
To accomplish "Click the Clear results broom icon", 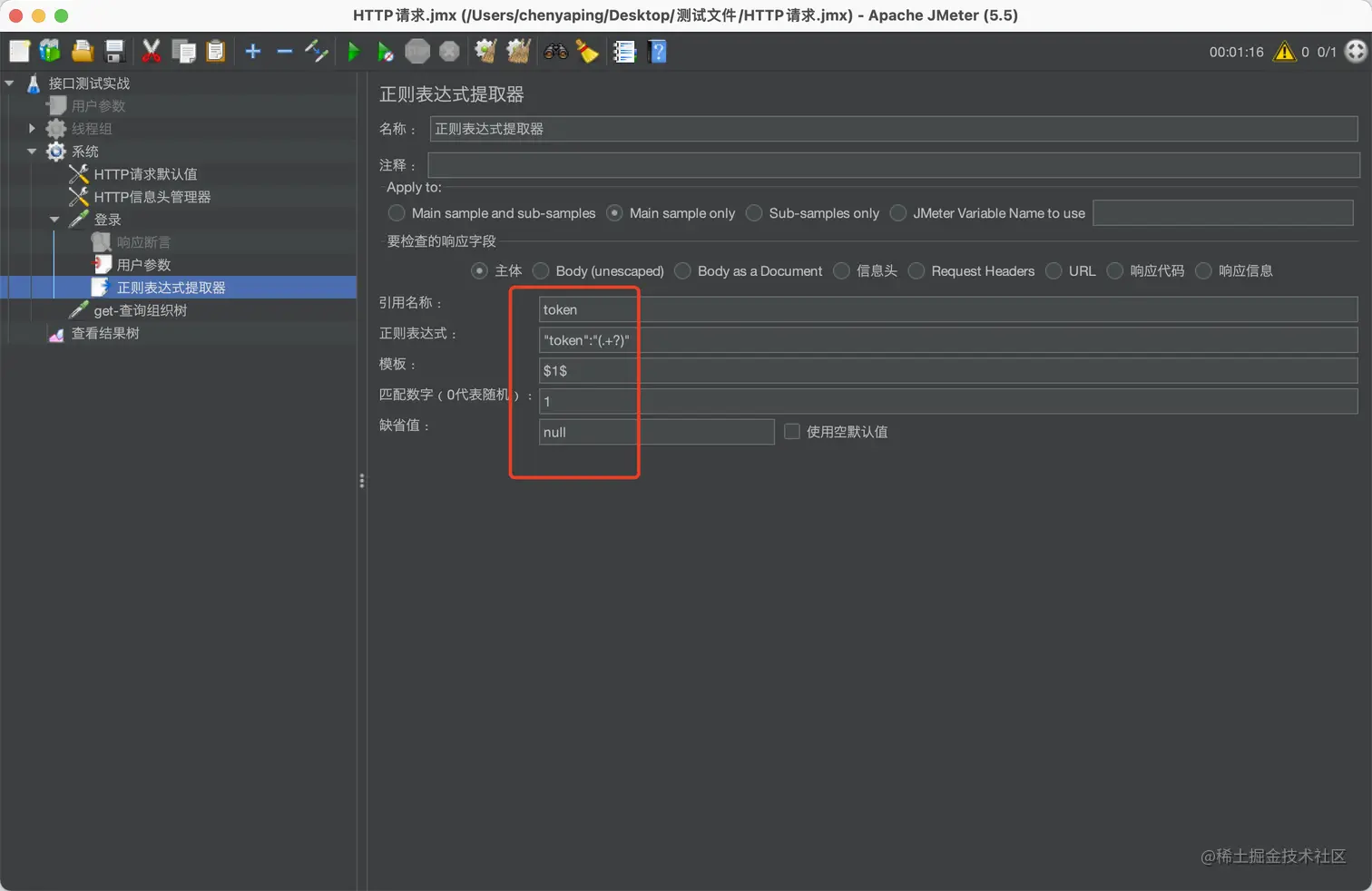I will coord(486,52).
